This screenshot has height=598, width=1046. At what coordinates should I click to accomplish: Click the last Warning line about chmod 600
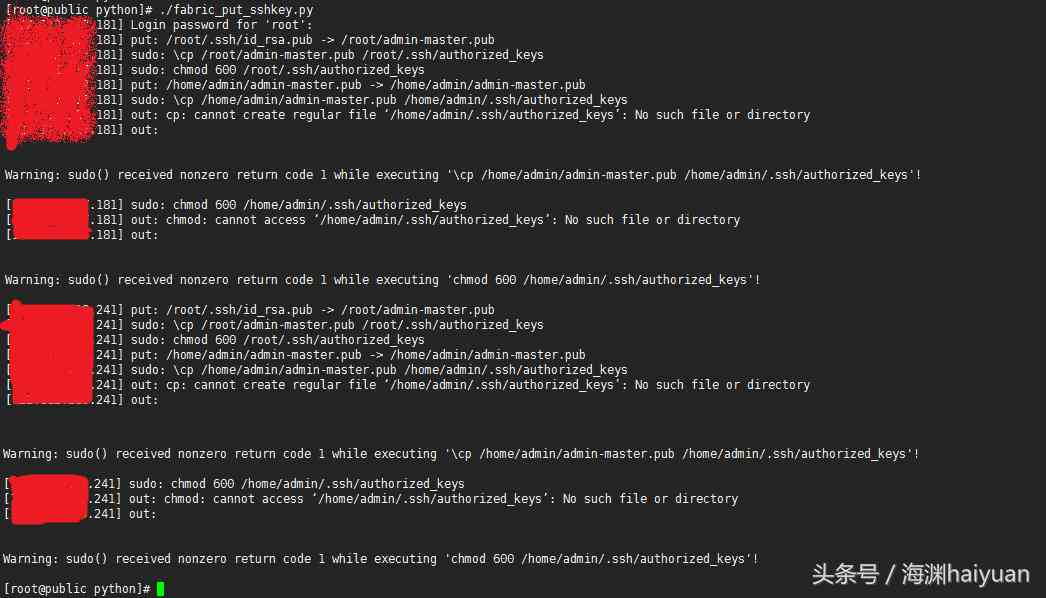pyautogui.click(x=381, y=559)
